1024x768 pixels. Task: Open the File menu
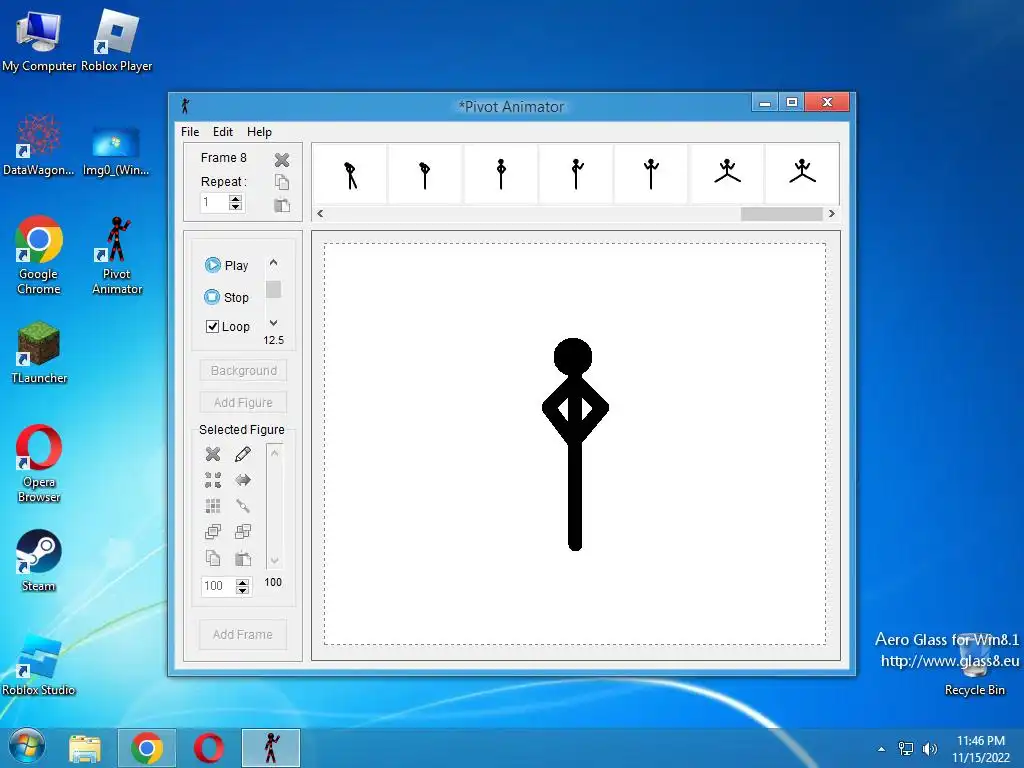coord(190,132)
